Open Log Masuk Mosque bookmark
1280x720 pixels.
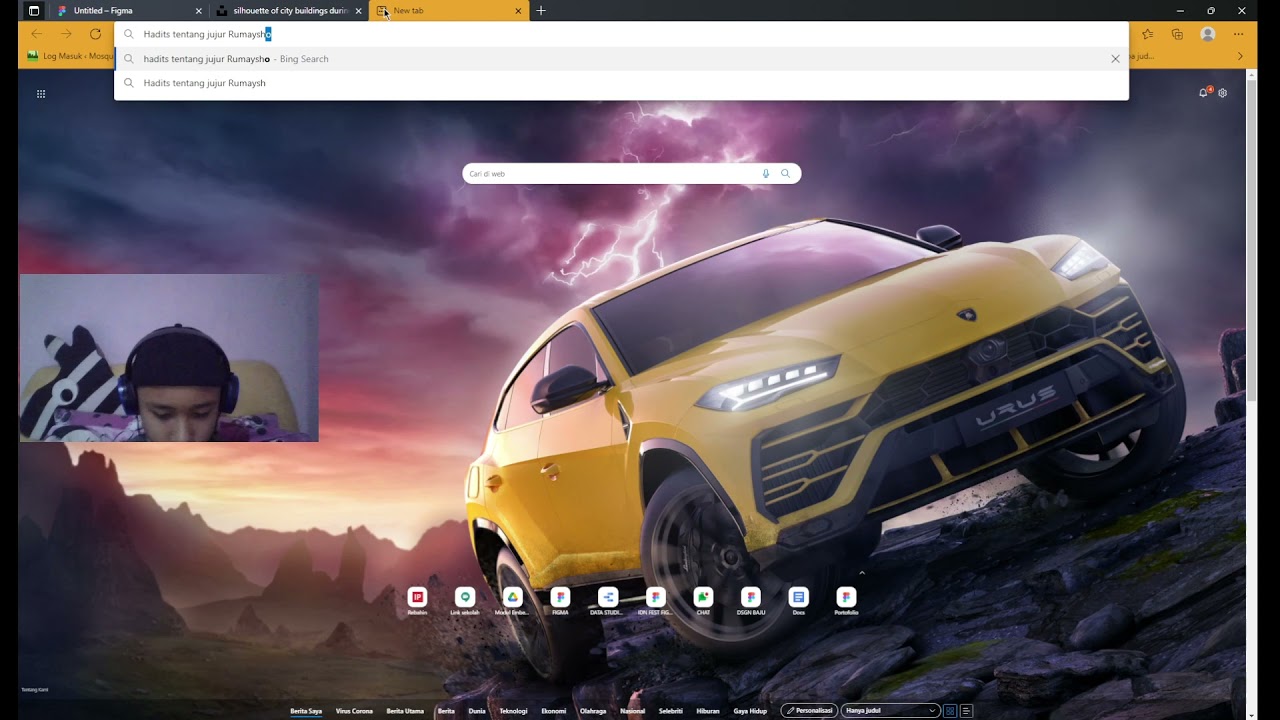[70, 56]
